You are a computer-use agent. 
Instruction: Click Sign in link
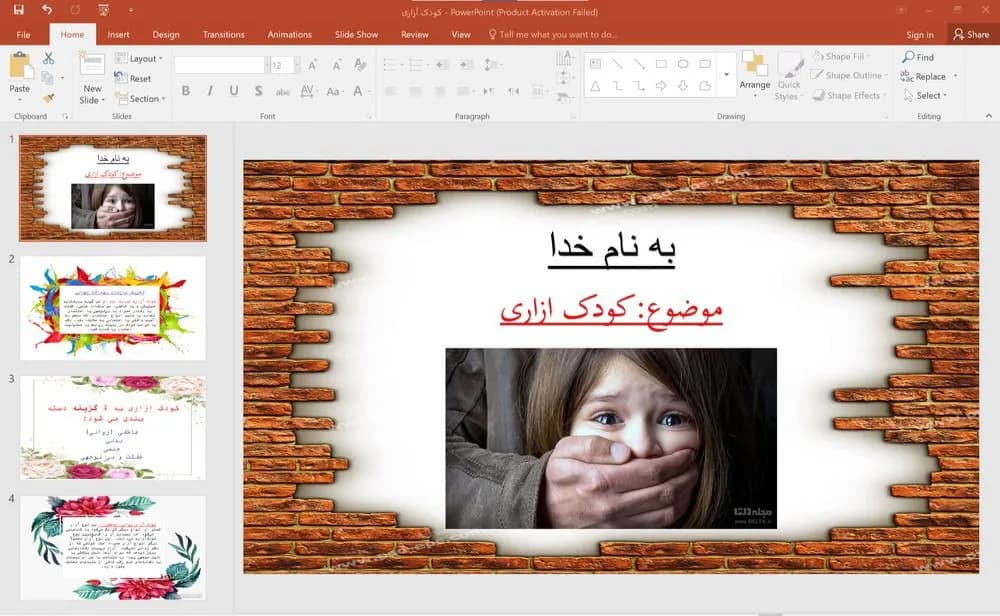click(x=920, y=34)
